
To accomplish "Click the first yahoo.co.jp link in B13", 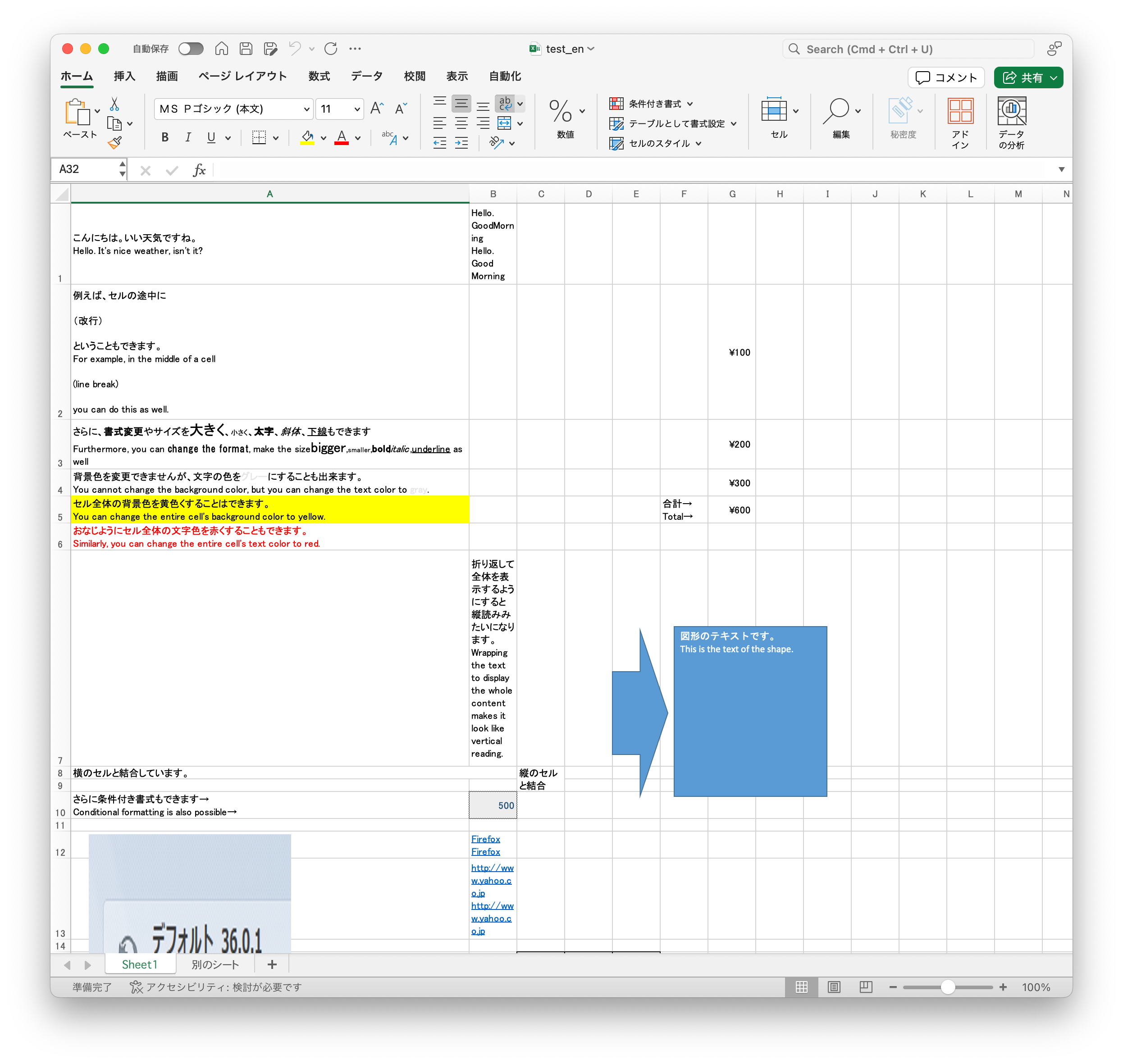I will [x=492, y=880].
